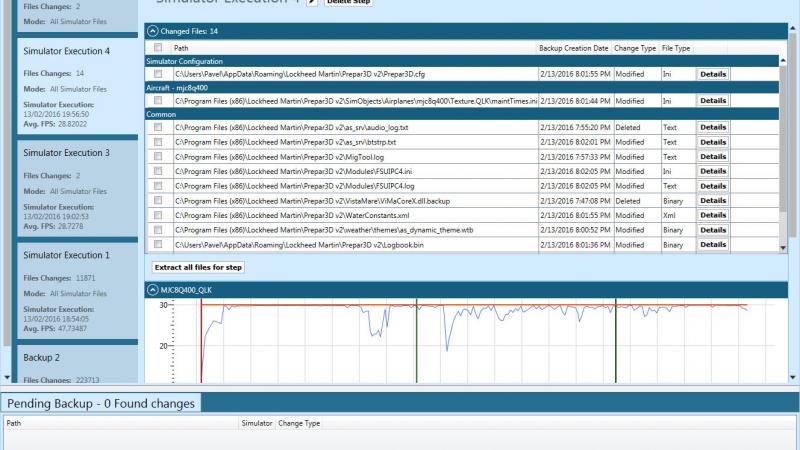Screen dimensions: 800x450
Task: Check the ViMaCoreX.dll.backup file row
Action: (x=158, y=201)
